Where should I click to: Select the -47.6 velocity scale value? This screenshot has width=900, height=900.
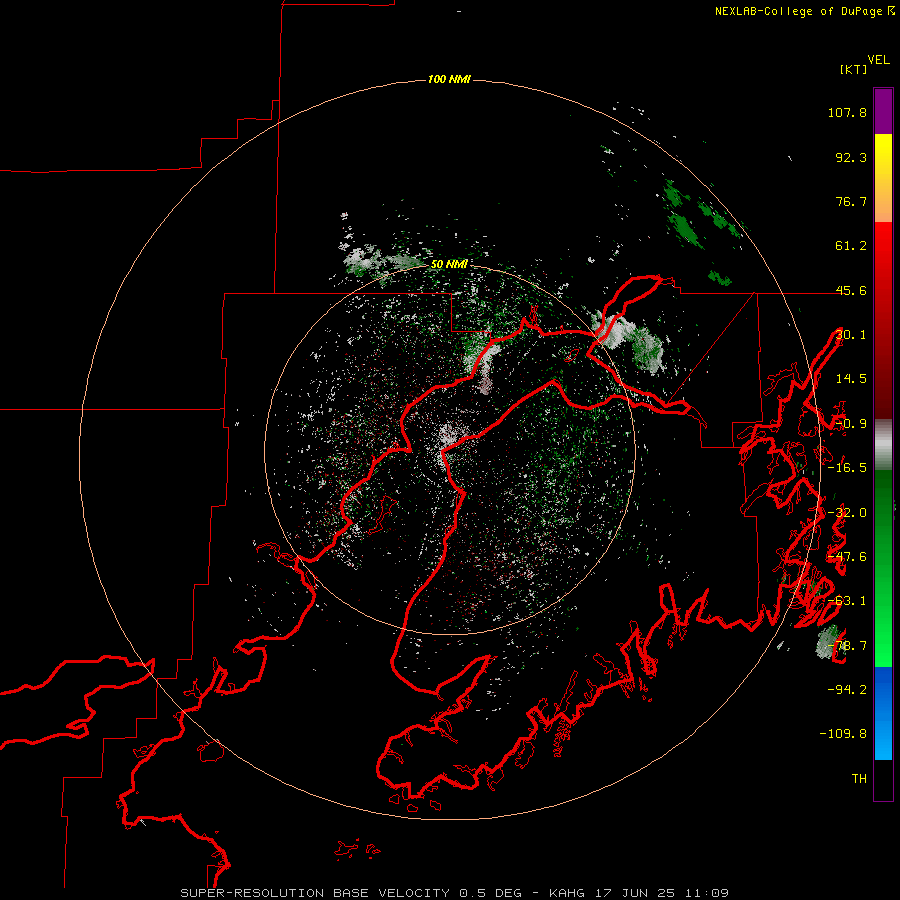847,557
